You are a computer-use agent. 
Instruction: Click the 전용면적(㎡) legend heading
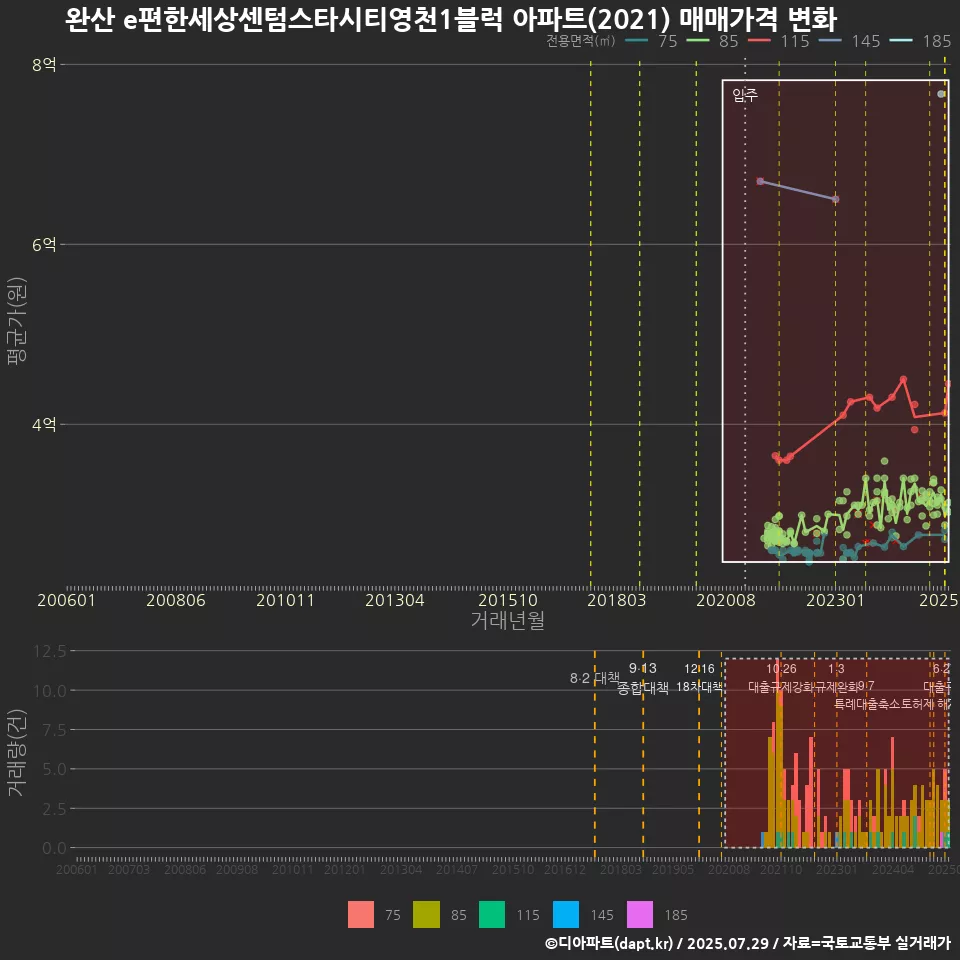[580, 41]
